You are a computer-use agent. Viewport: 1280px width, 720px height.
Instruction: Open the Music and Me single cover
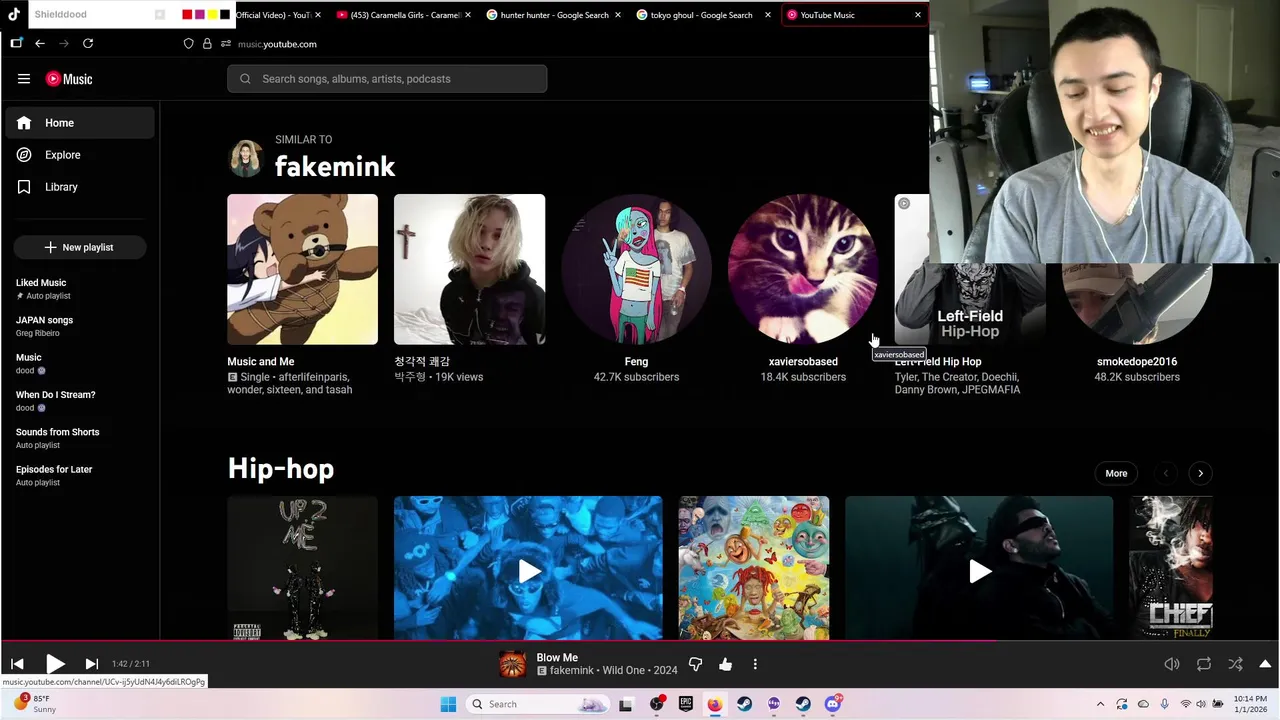click(x=302, y=269)
